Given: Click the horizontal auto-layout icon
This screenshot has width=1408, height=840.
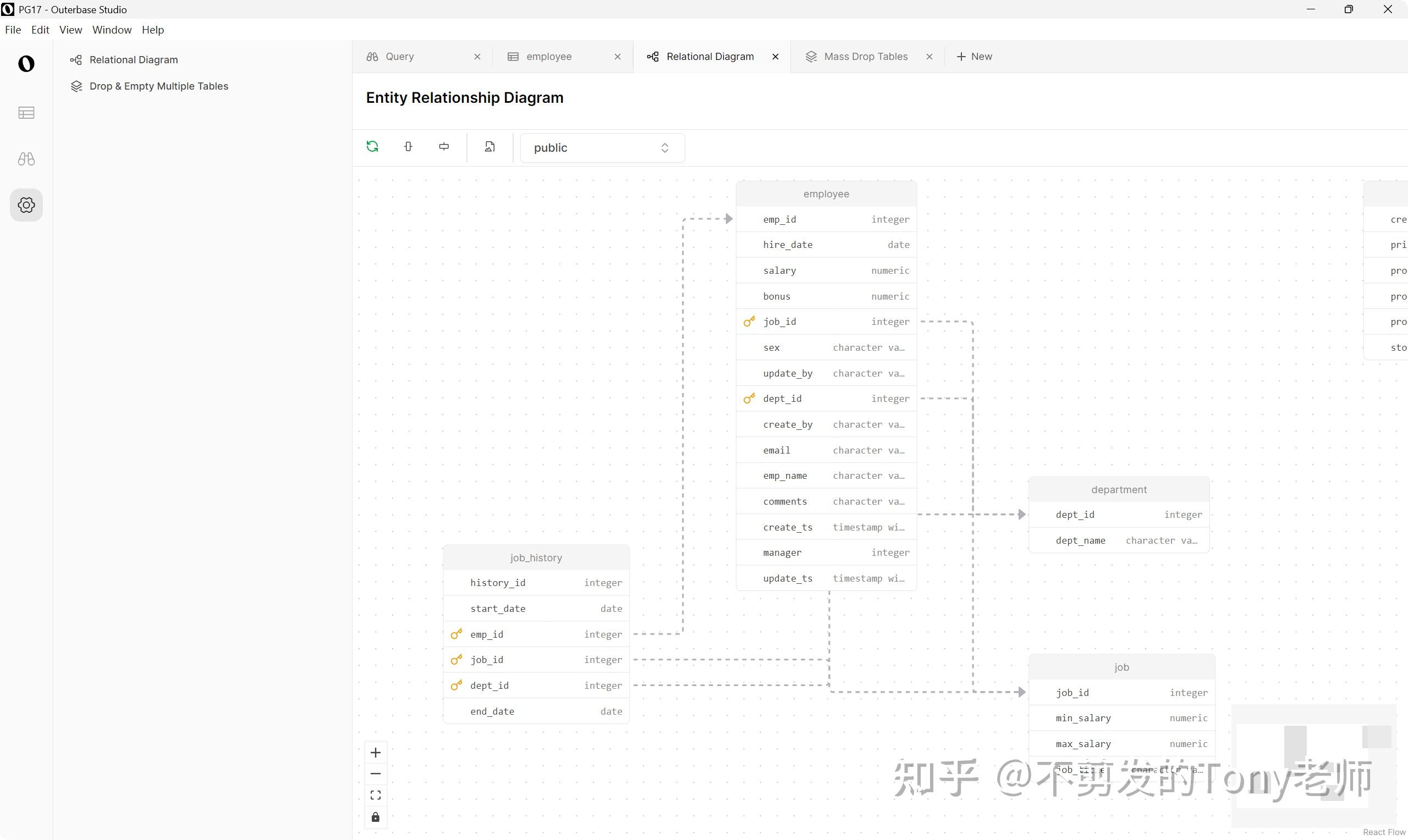Looking at the screenshot, I should [x=444, y=147].
